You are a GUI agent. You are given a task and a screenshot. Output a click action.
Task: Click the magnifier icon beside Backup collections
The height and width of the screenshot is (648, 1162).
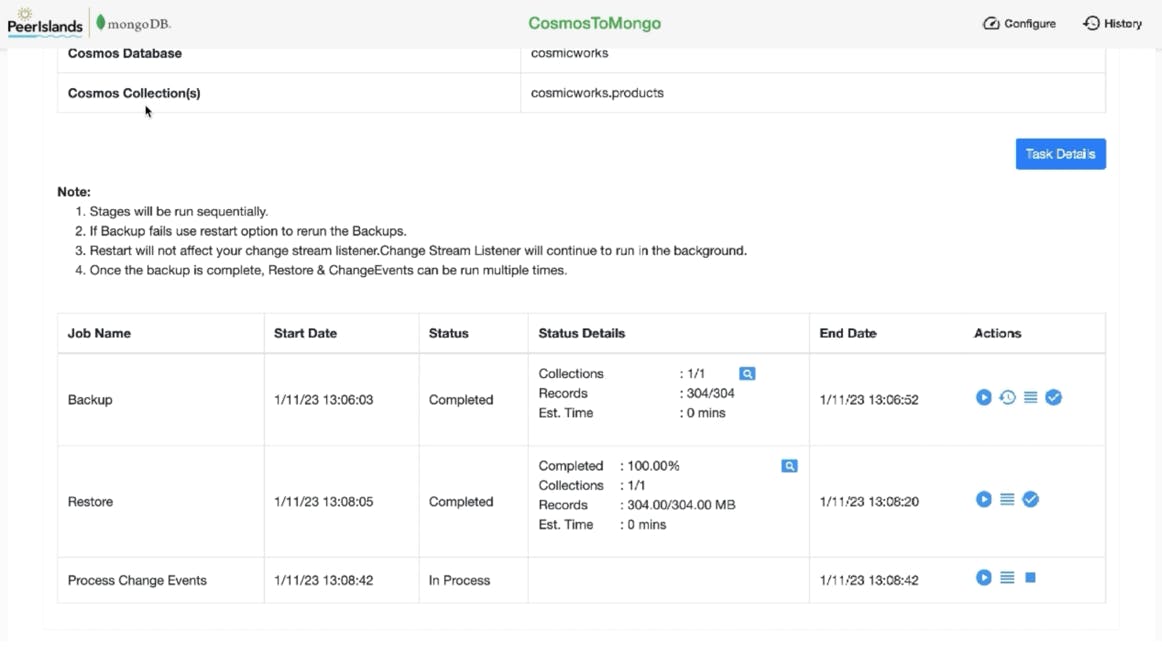pos(747,374)
